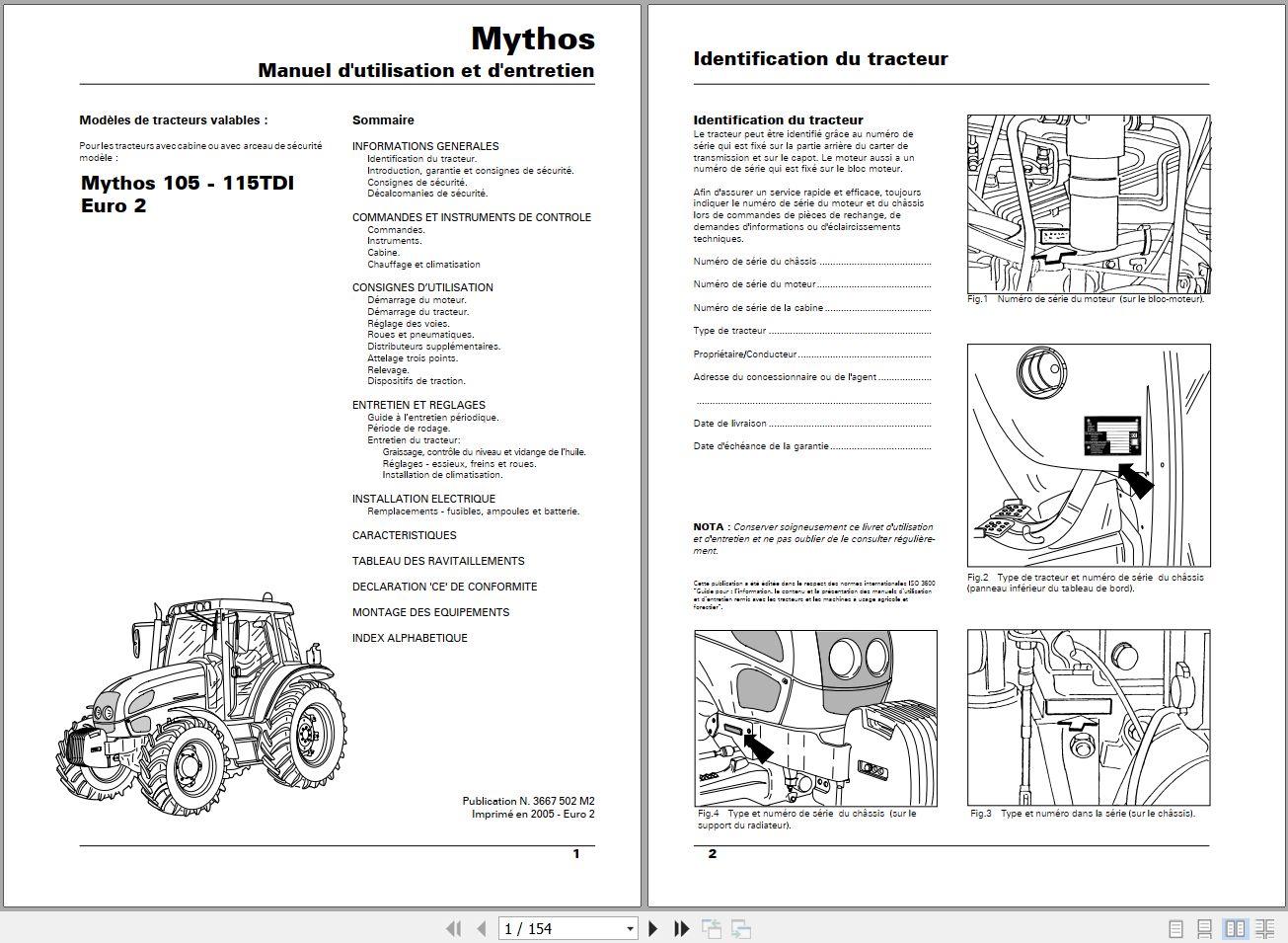The width and height of the screenshot is (1288, 943).
Task: Switch to single page layout
Action: coord(1175,929)
